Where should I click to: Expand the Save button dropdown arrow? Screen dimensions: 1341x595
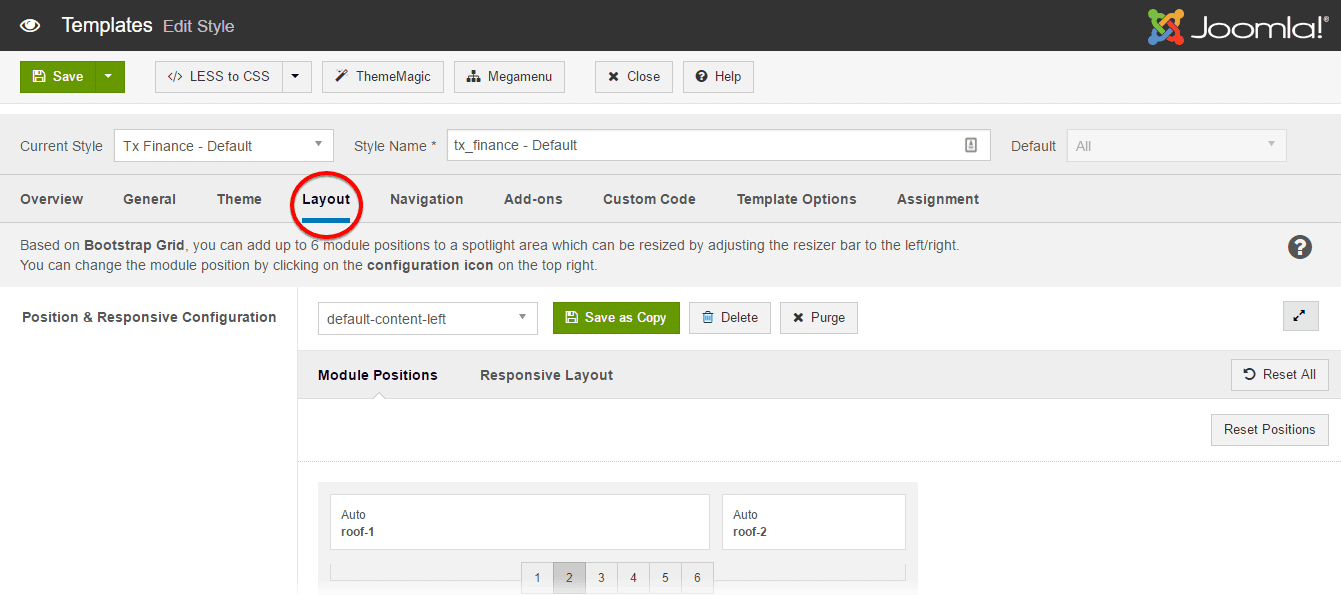(110, 76)
